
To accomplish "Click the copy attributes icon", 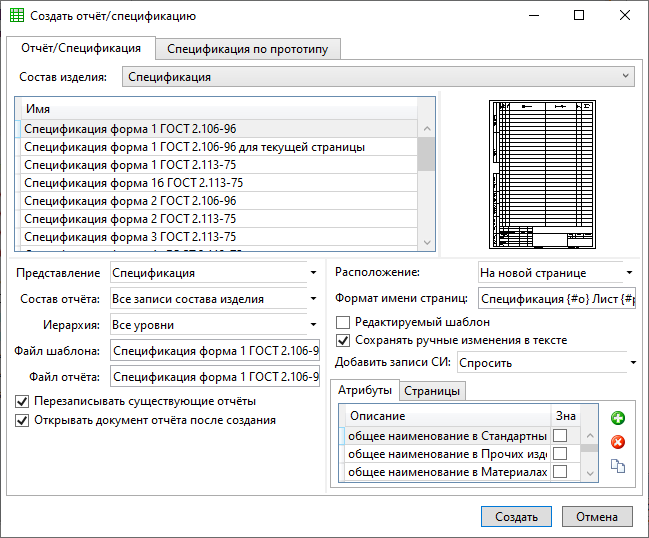I will [x=618, y=466].
